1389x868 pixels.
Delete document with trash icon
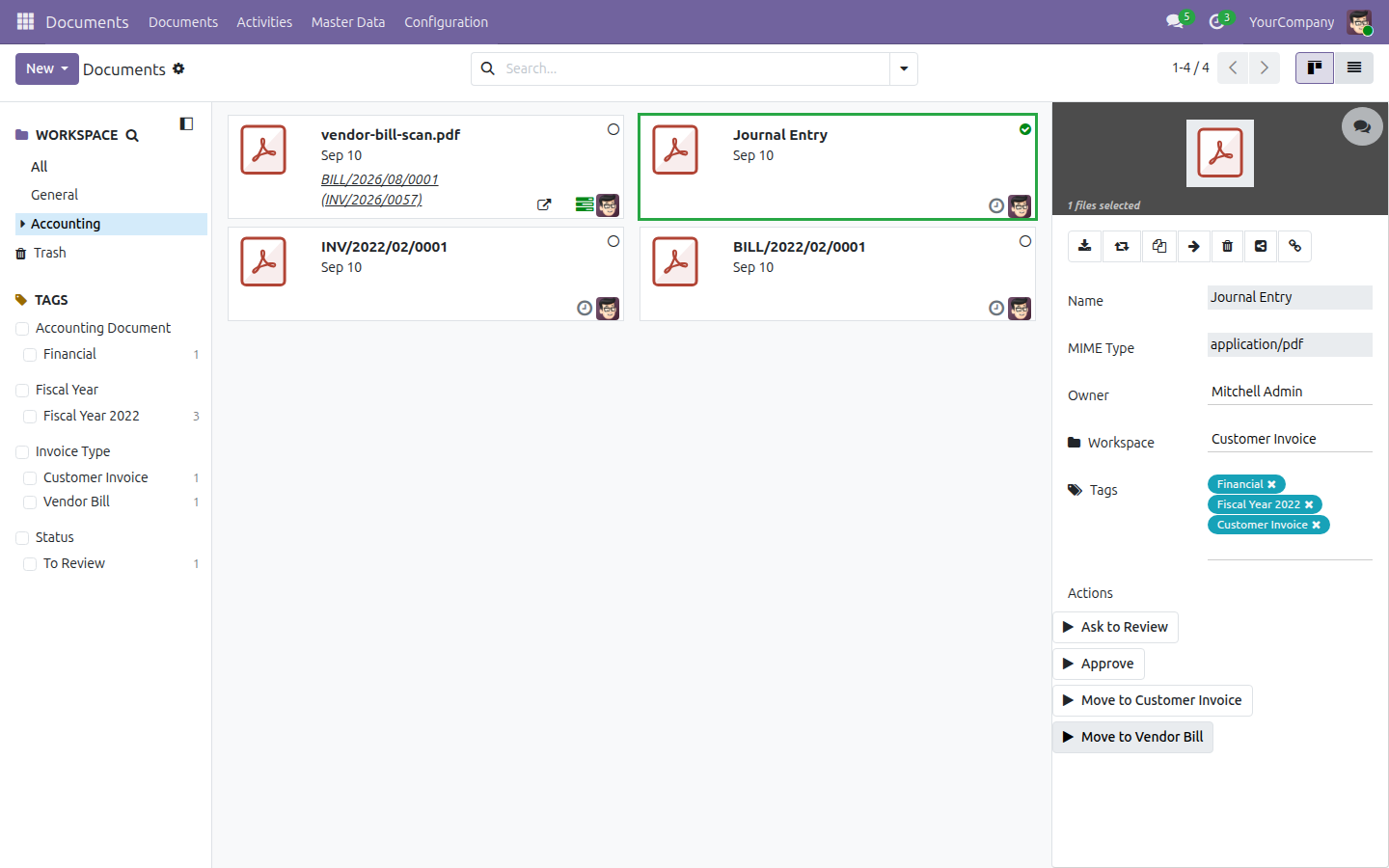(x=1227, y=246)
